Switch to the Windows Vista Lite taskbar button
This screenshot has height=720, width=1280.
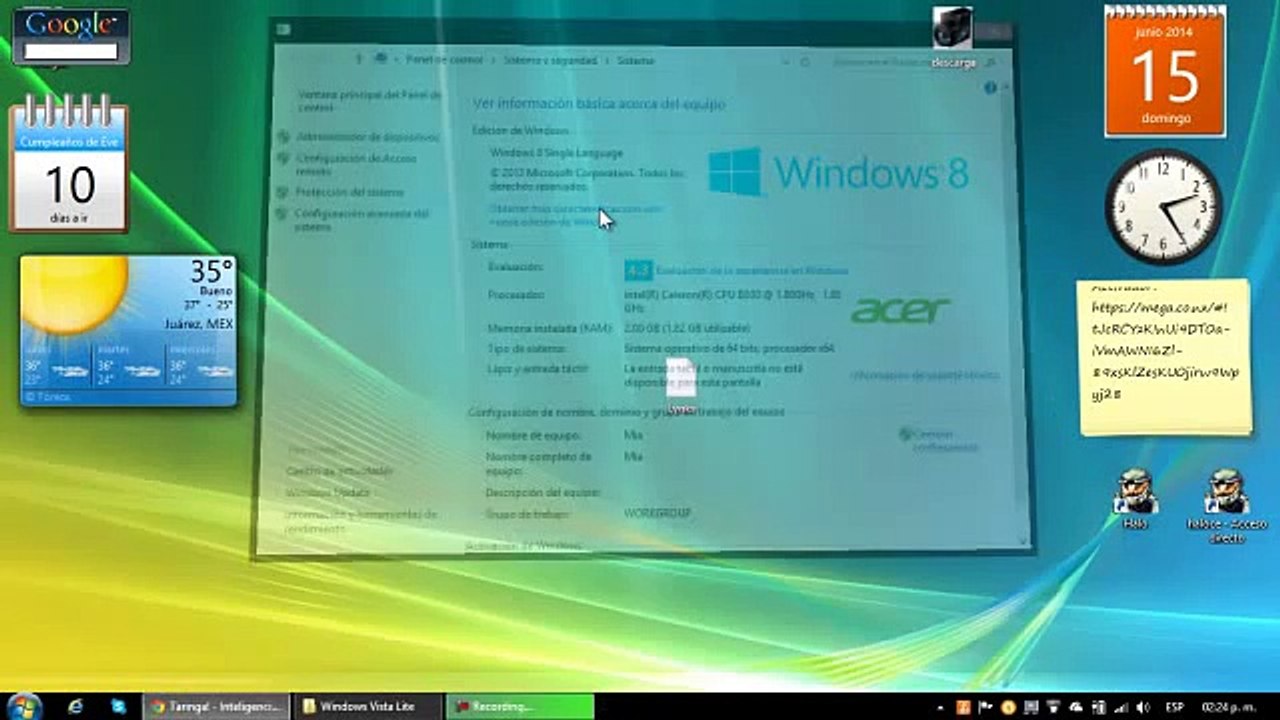coord(370,706)
